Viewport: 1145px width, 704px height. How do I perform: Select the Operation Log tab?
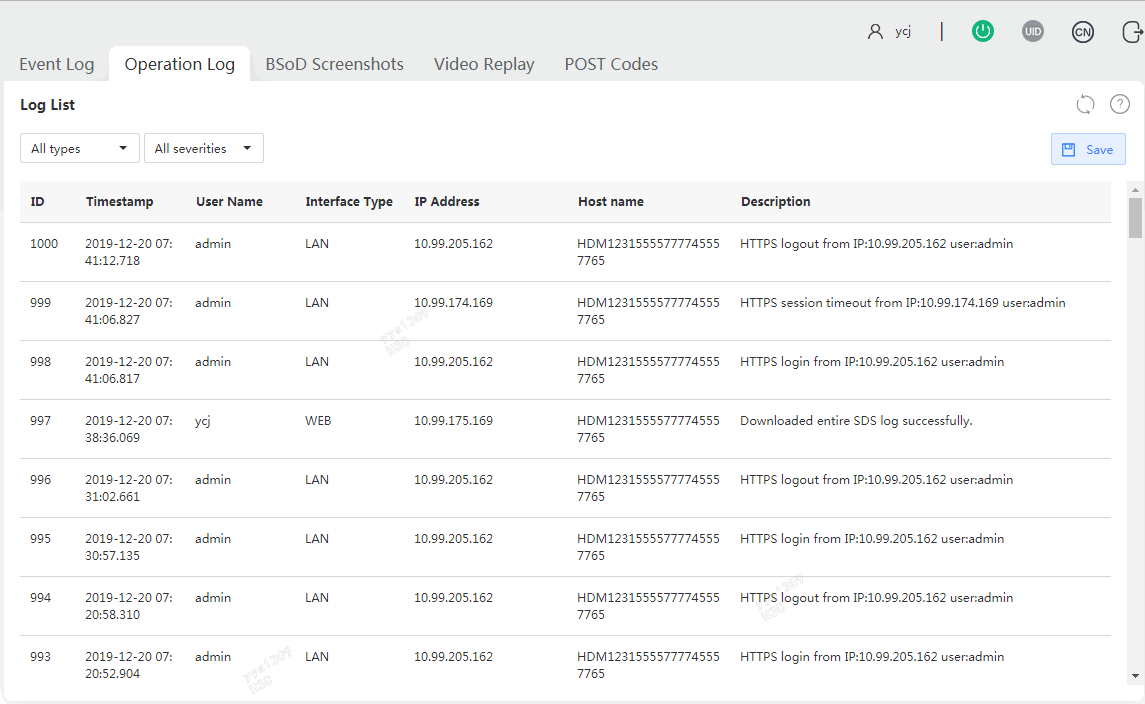coord(180,64)
